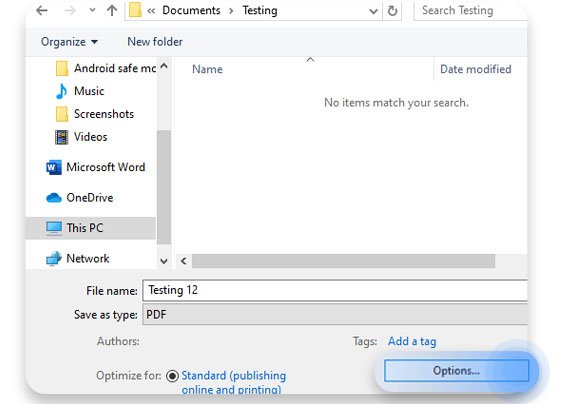Open Music in navigation pane

click(x=80, y=91)
